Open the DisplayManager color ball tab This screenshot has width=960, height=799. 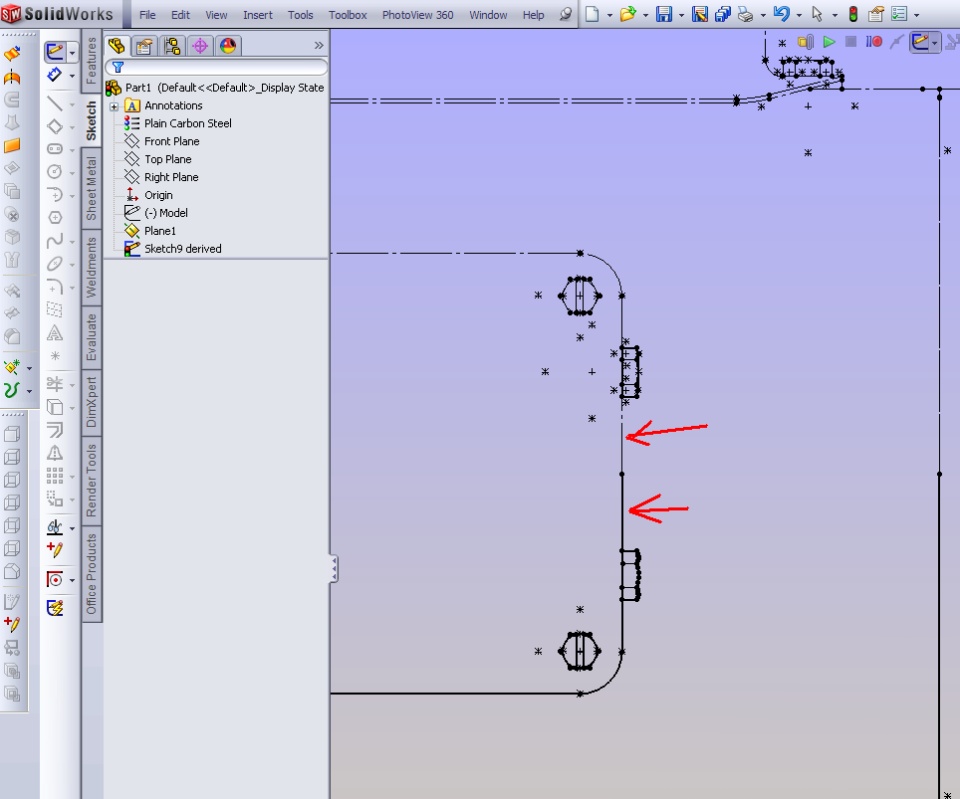[228, 46]
